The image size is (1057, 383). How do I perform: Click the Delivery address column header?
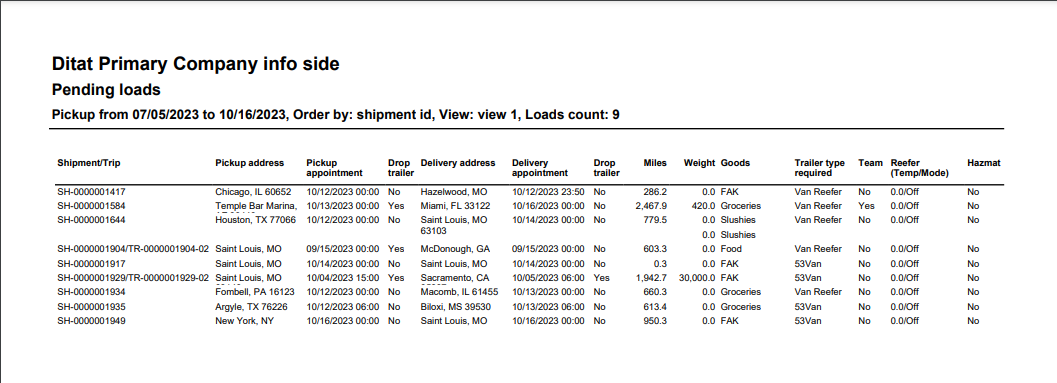(458, 163)
